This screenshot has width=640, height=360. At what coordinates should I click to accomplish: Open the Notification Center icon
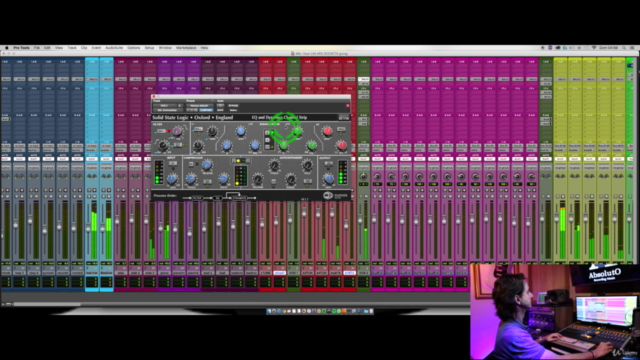pos(632,48)
